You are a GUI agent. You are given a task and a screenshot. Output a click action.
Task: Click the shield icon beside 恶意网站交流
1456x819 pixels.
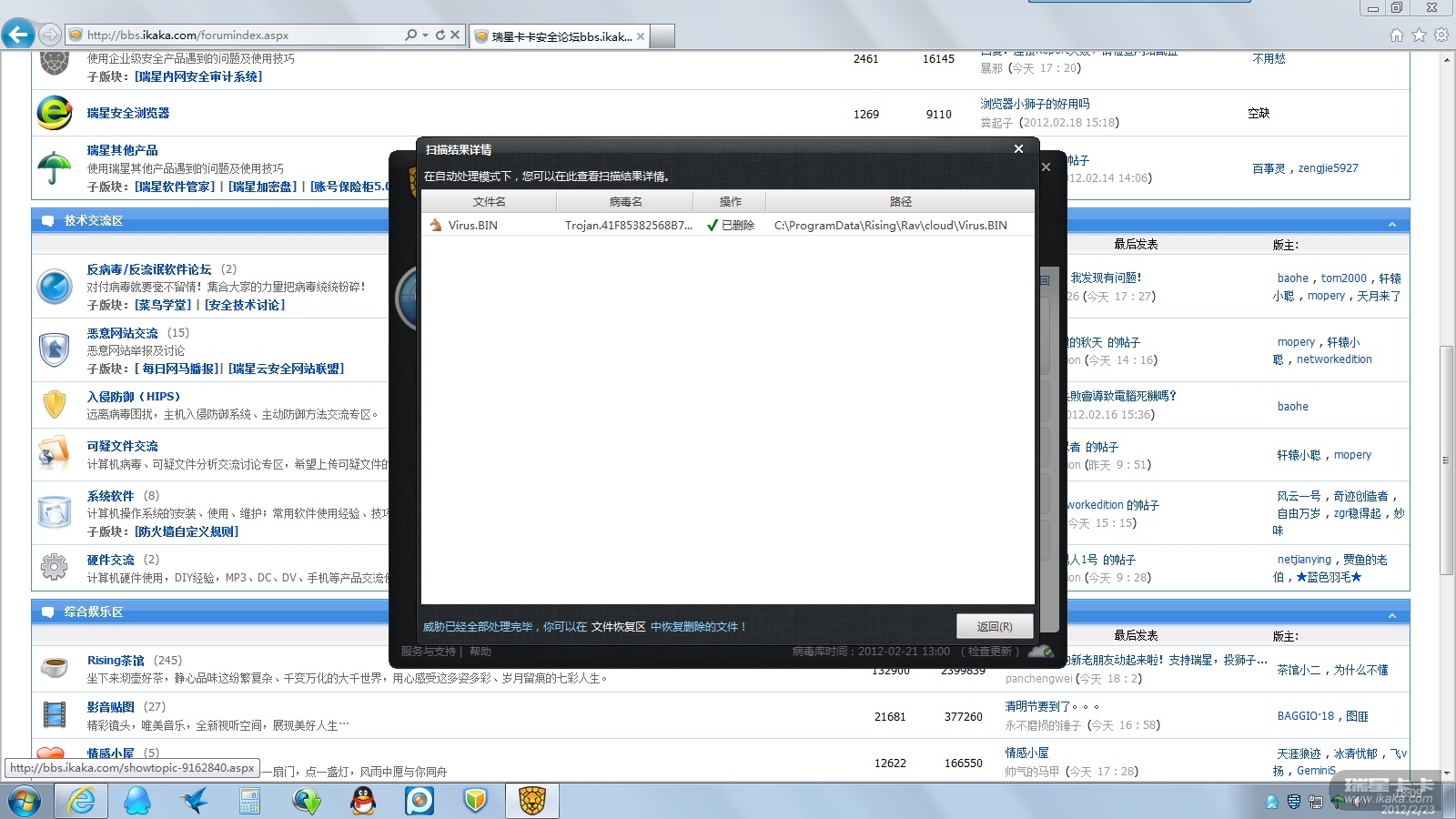pyautogui.click(x=55, y=350)
